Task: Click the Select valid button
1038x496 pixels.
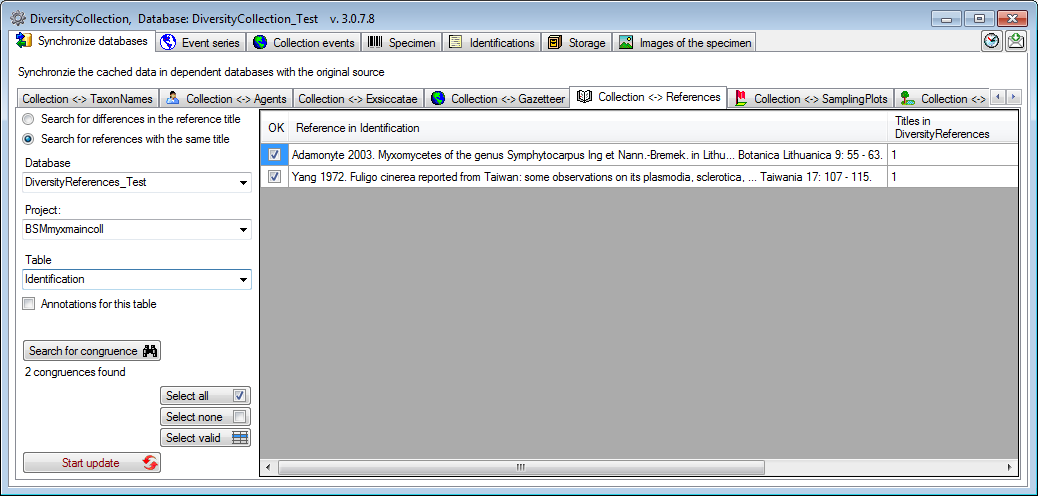Action: pyautogui.click(x=205, y=438)
